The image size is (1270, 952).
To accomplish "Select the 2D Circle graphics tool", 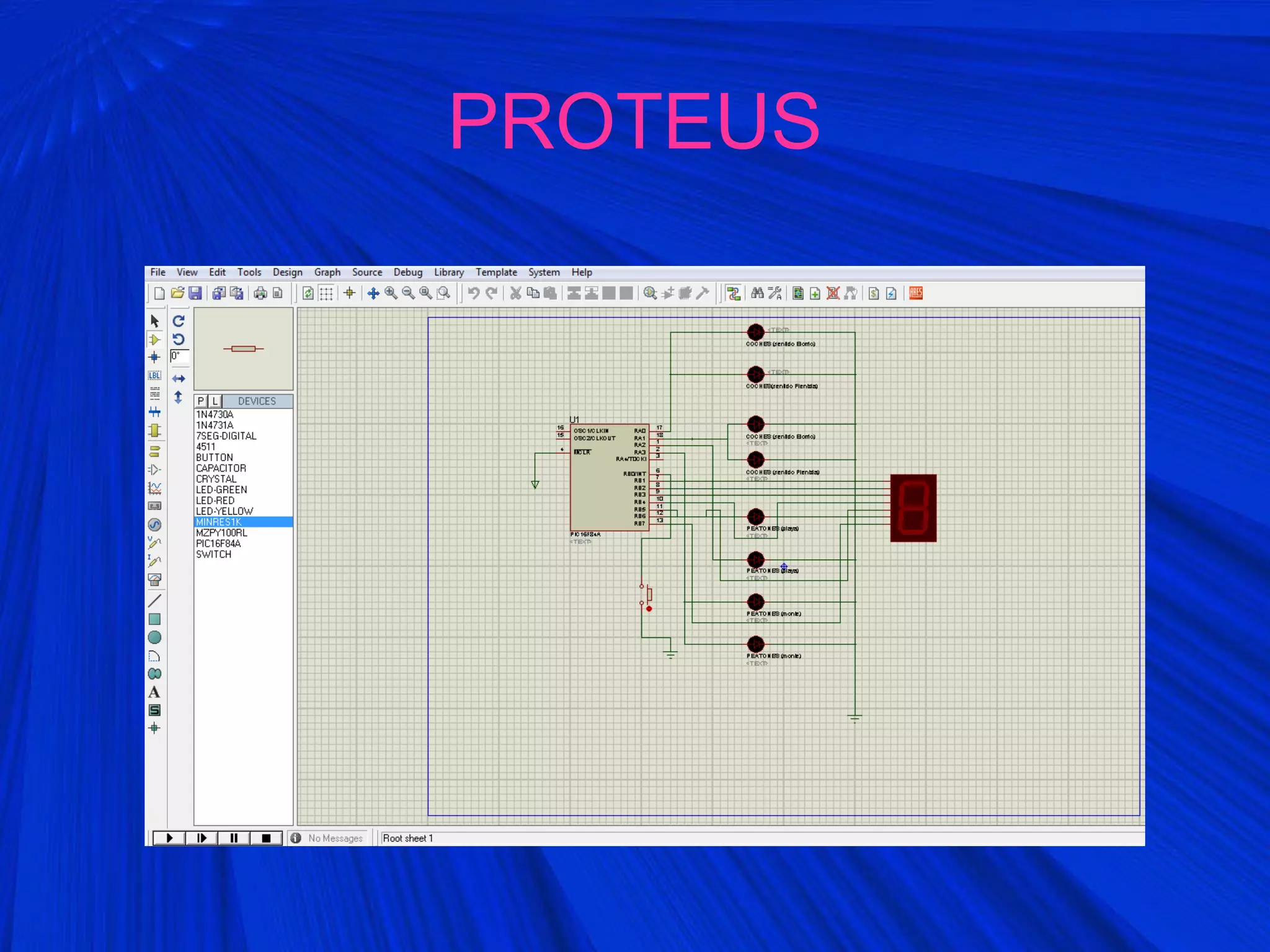I will 155,637.
